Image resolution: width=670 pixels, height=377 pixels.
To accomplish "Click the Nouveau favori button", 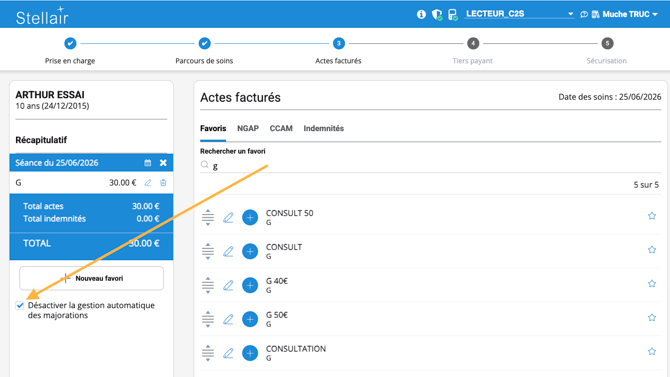I will pyautogui.click(x=91, y=278).
